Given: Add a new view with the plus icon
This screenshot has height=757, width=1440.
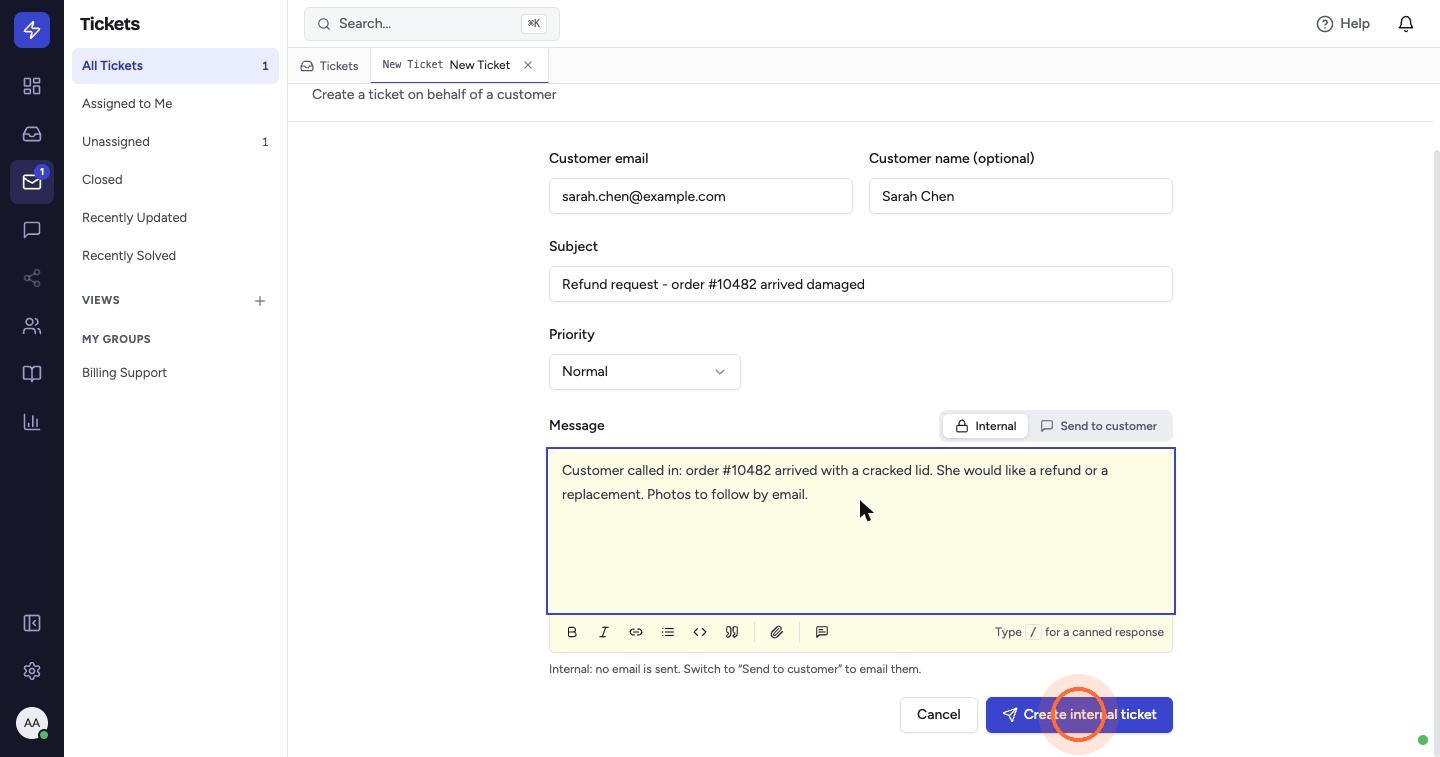Looking at the screenshot, I should 260,301.
